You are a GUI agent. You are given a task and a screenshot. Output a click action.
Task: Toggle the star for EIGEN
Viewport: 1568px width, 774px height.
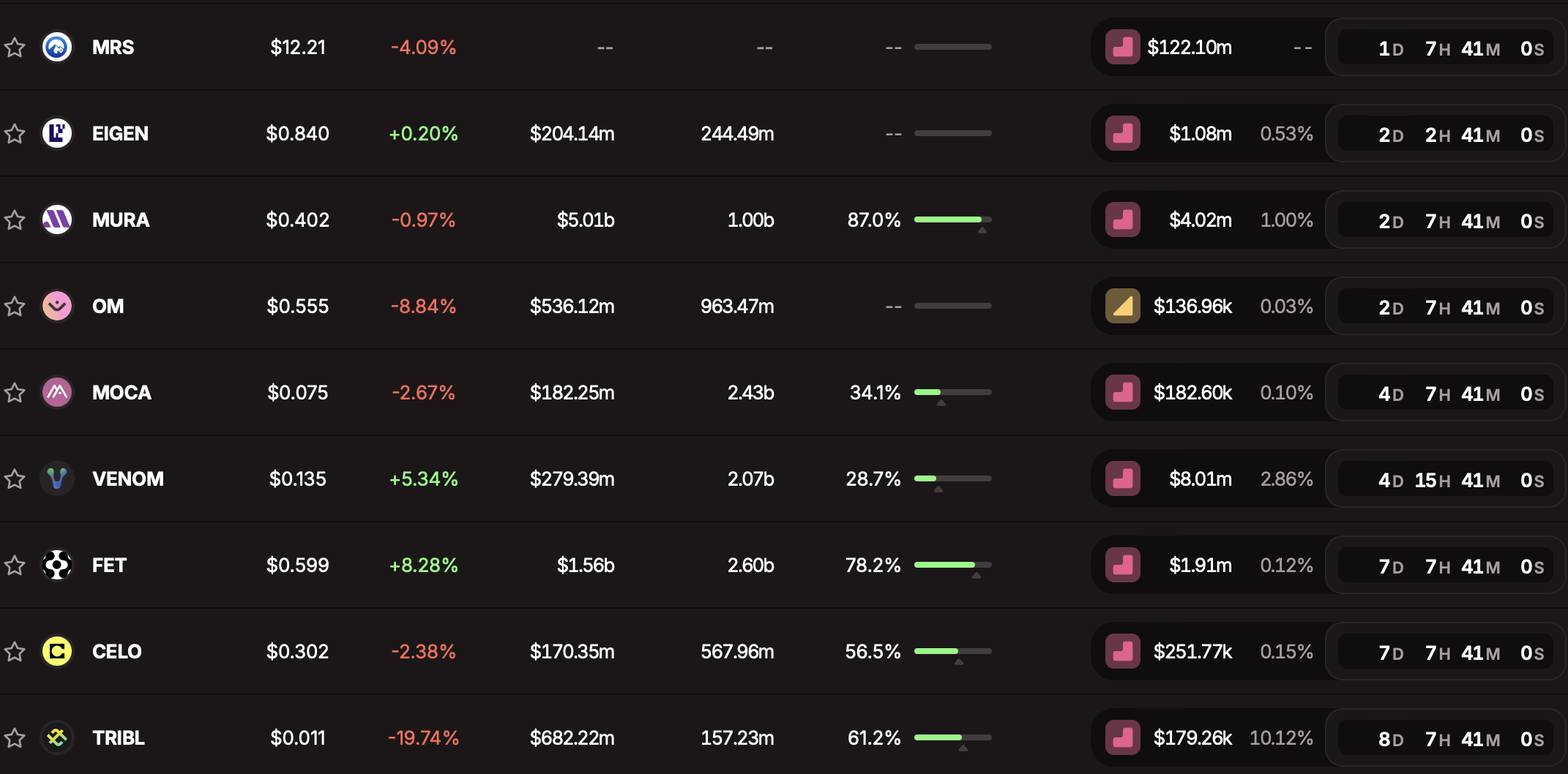(15, 134)
